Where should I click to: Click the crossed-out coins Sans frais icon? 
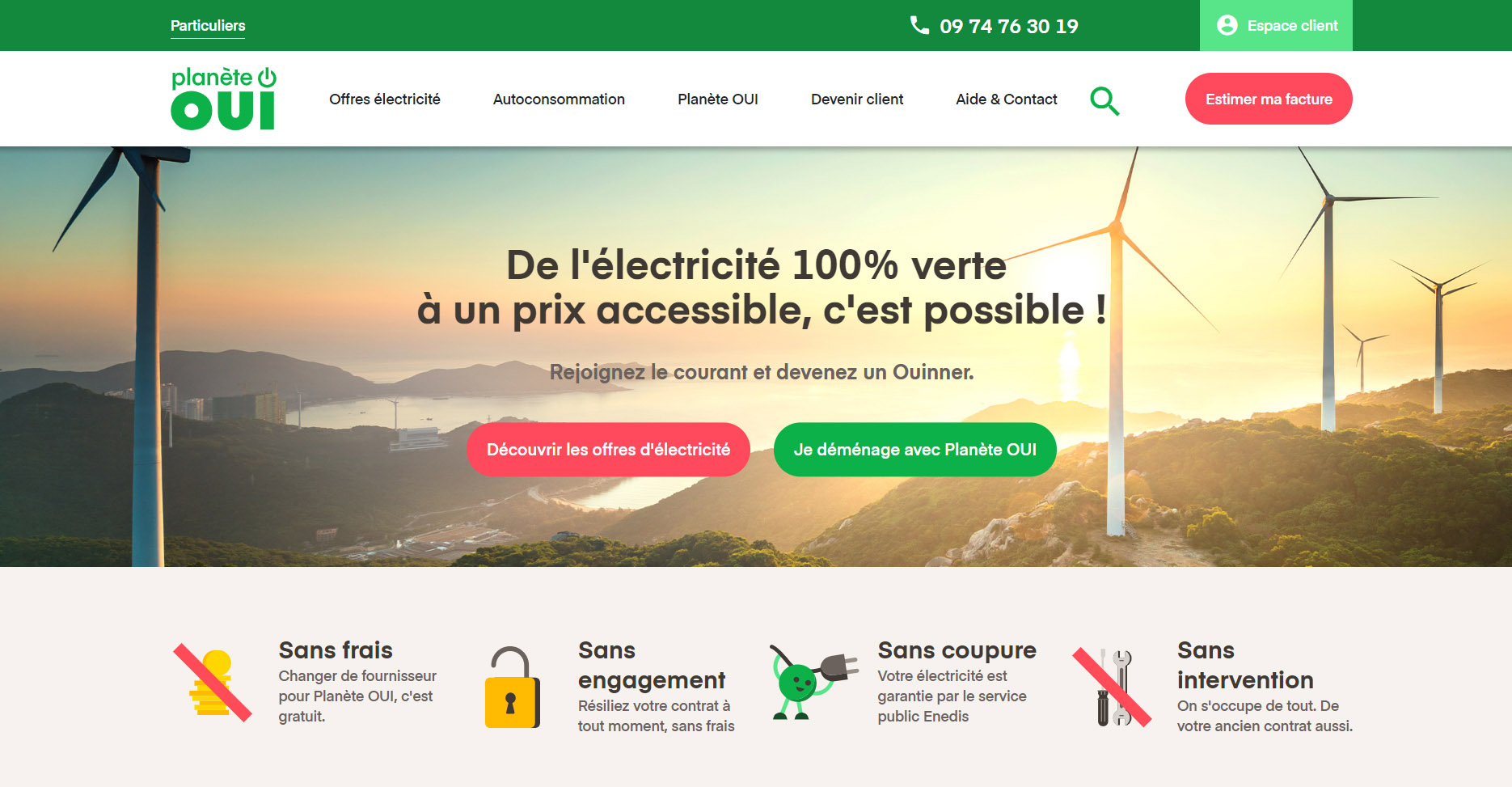[213, 682]
